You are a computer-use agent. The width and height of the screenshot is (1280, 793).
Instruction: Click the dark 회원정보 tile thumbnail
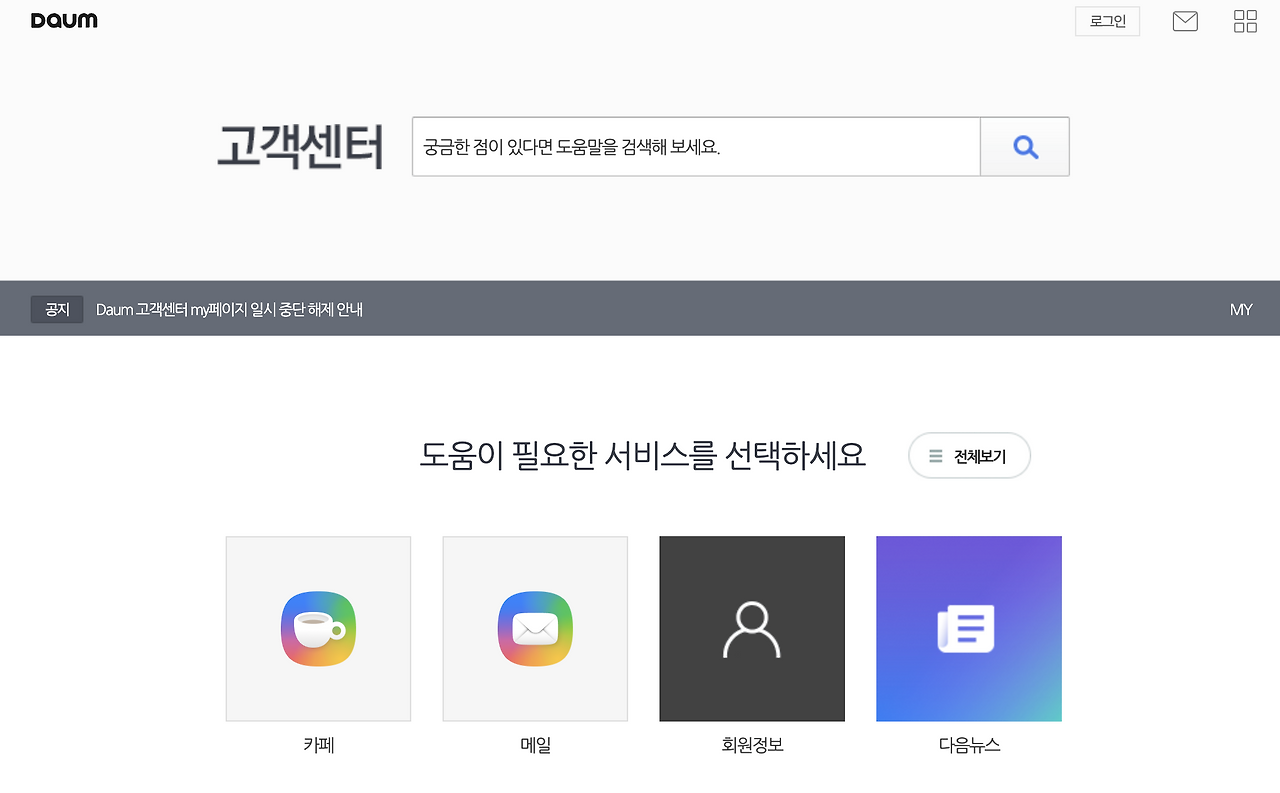(x=751, y=628)
